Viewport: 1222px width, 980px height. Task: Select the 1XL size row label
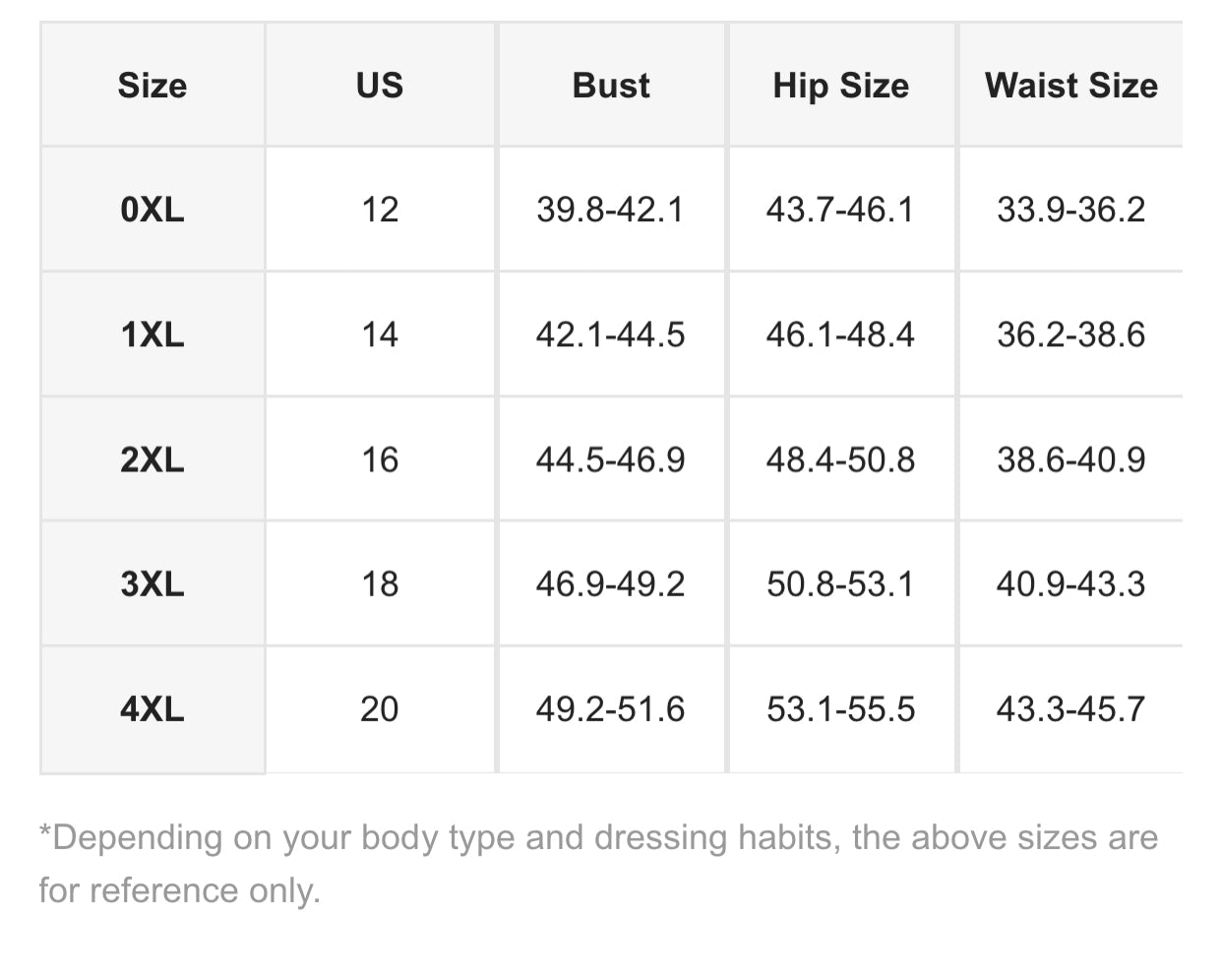[x=153, y=335]
